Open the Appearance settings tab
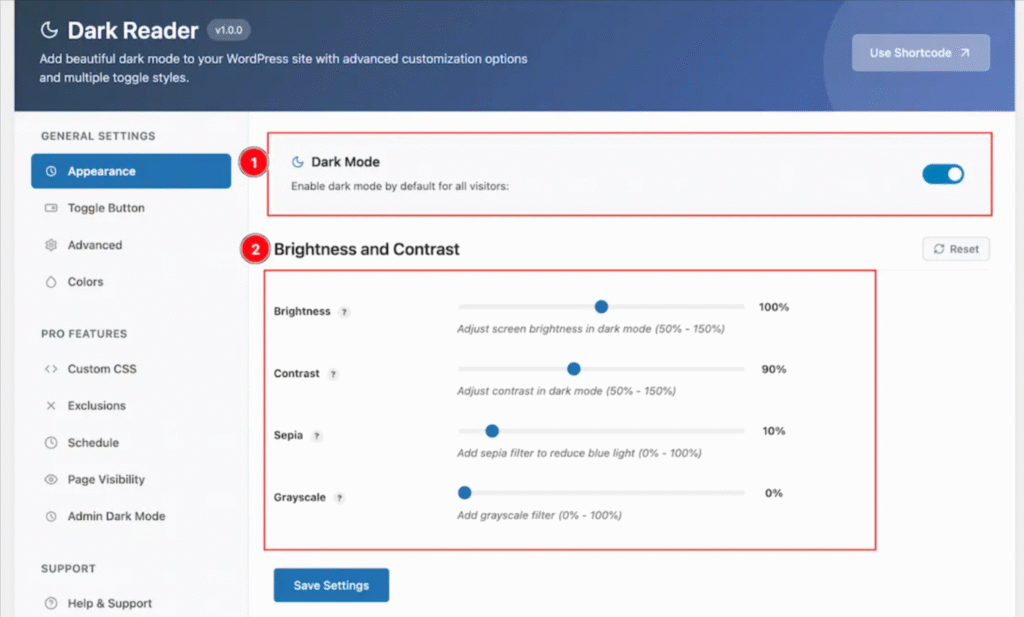The image size is (1024, 617). tap(131, 171)
